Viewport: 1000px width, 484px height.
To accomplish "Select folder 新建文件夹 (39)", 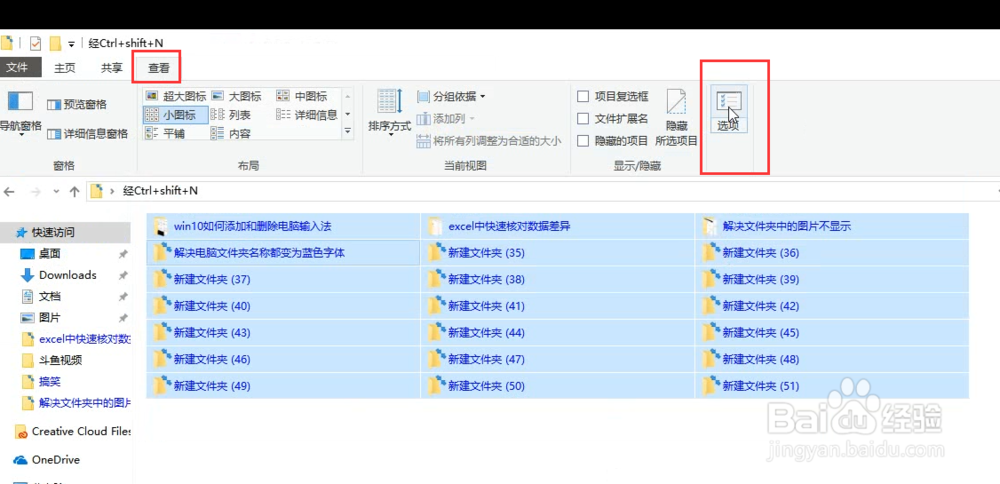I will (x=832, y=279).
